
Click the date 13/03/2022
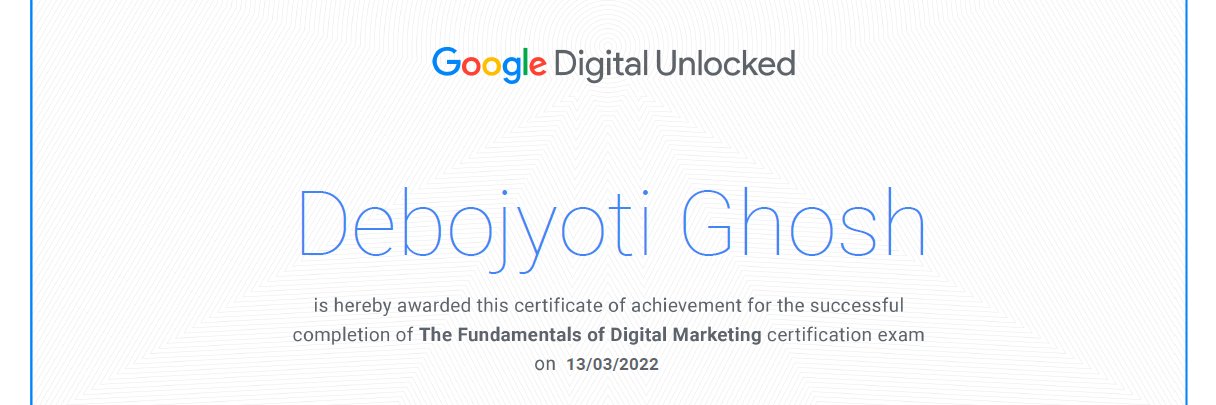click(612, 365)
